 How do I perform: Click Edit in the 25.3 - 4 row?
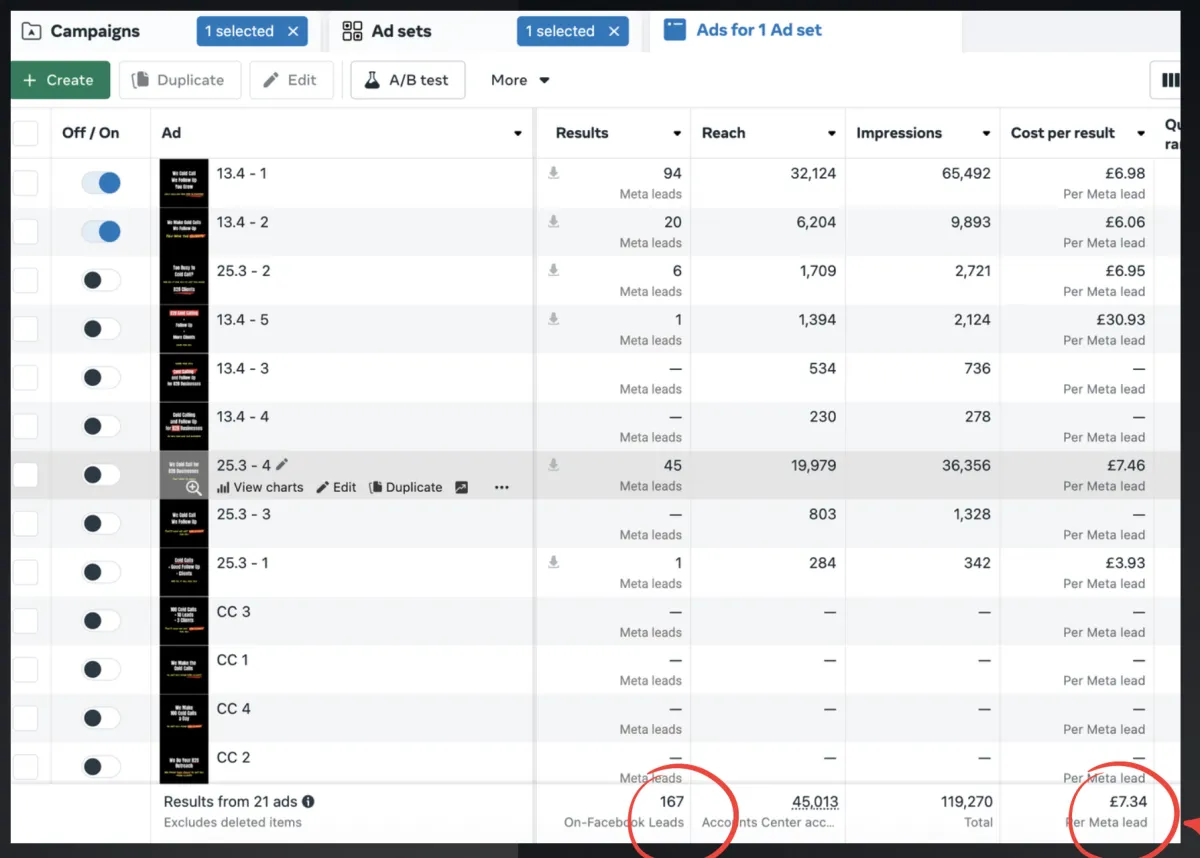[x=336, y=487]
